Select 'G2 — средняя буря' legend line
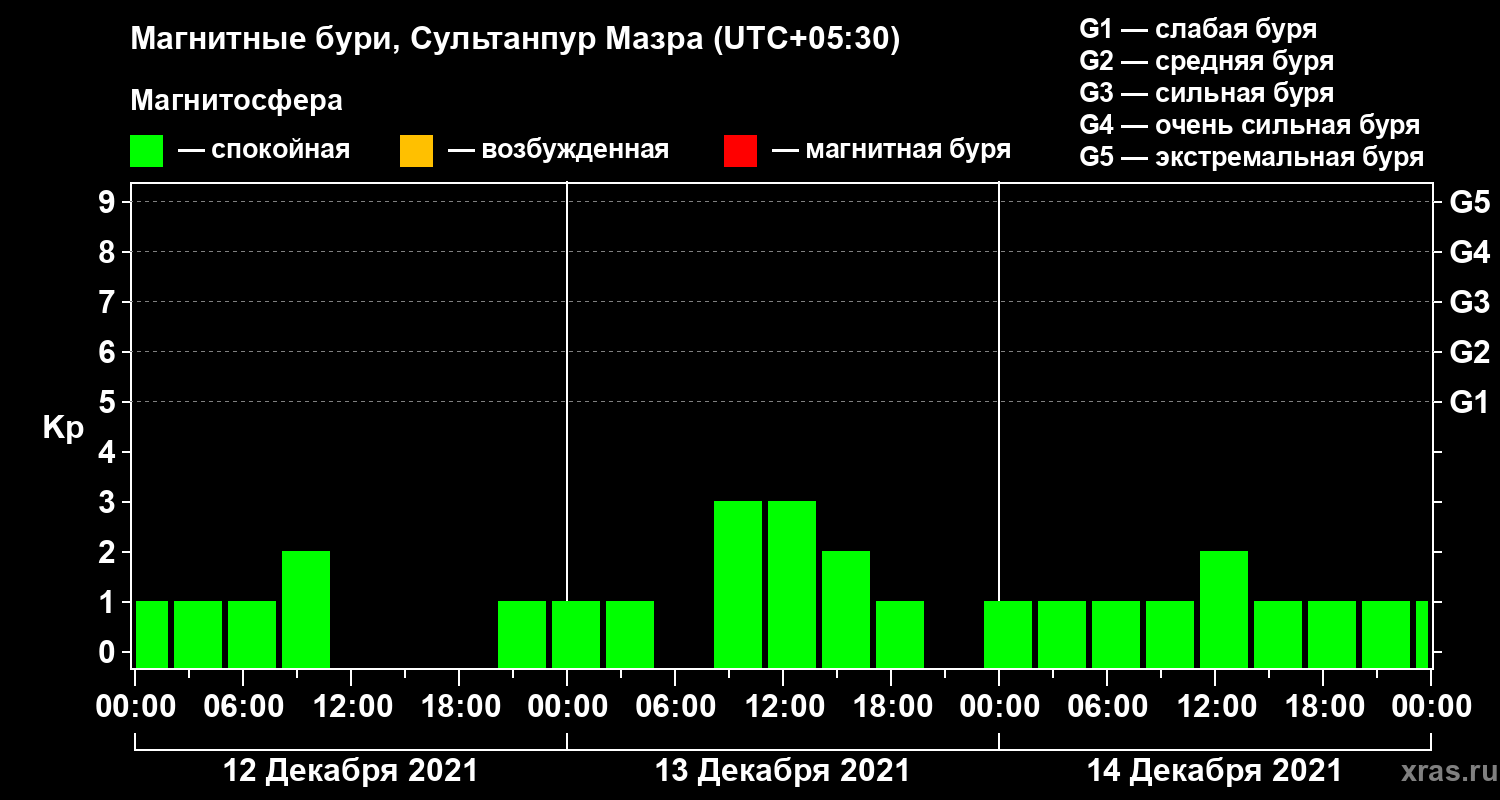 [1206, 61]
